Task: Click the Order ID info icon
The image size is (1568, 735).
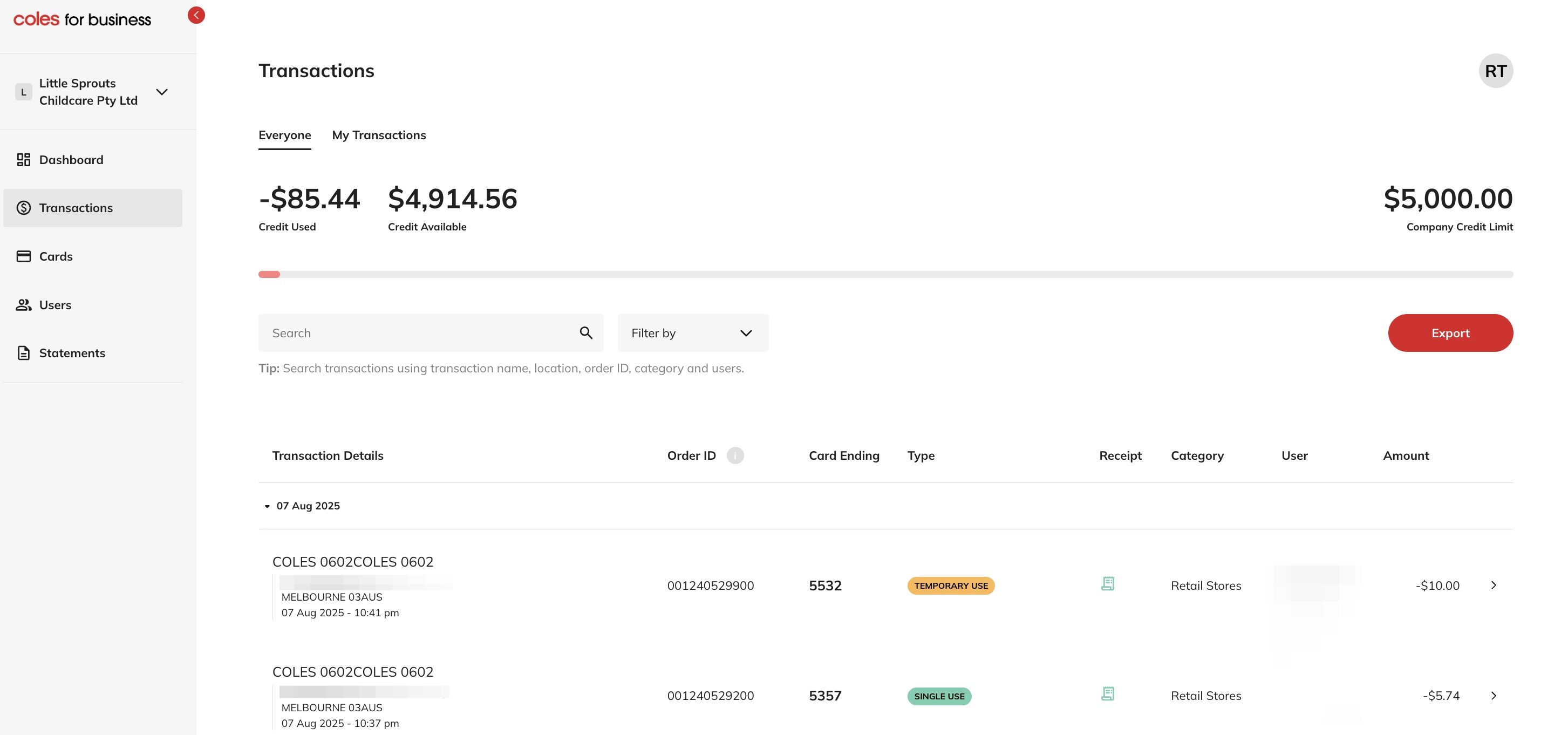Action: (x=735, y=455)
